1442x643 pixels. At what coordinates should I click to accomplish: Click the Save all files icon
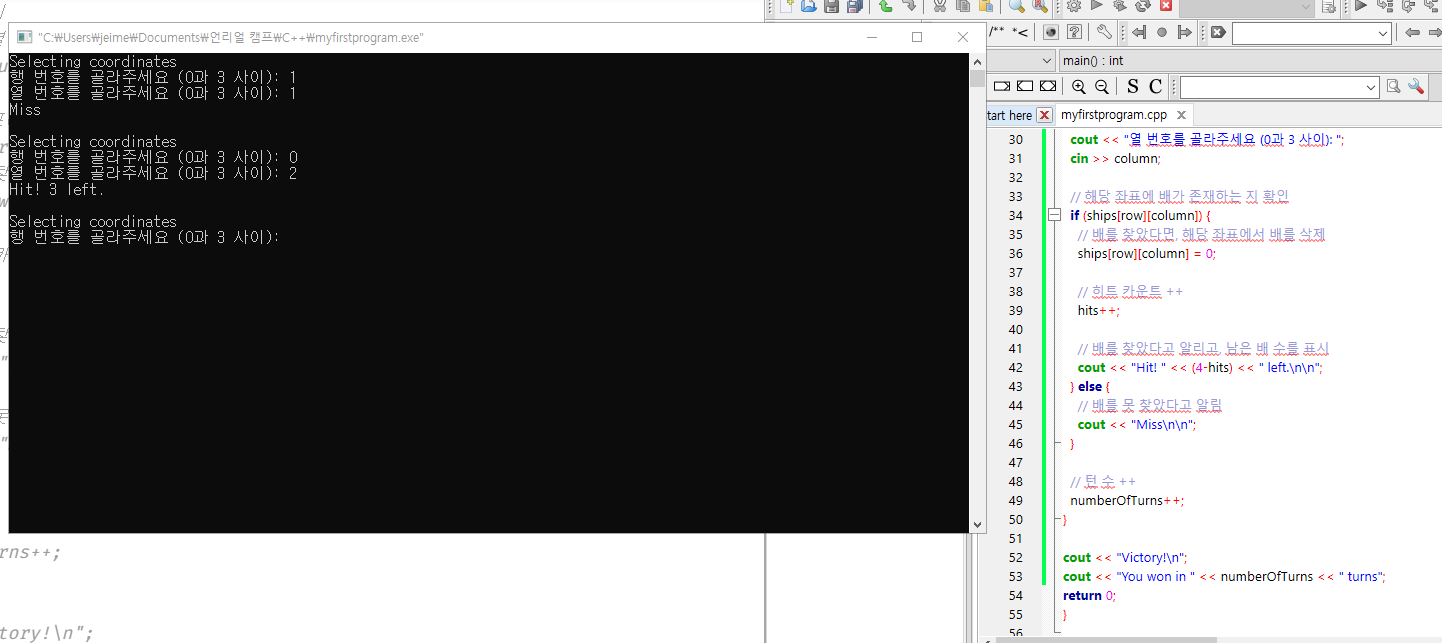point(854,6)
